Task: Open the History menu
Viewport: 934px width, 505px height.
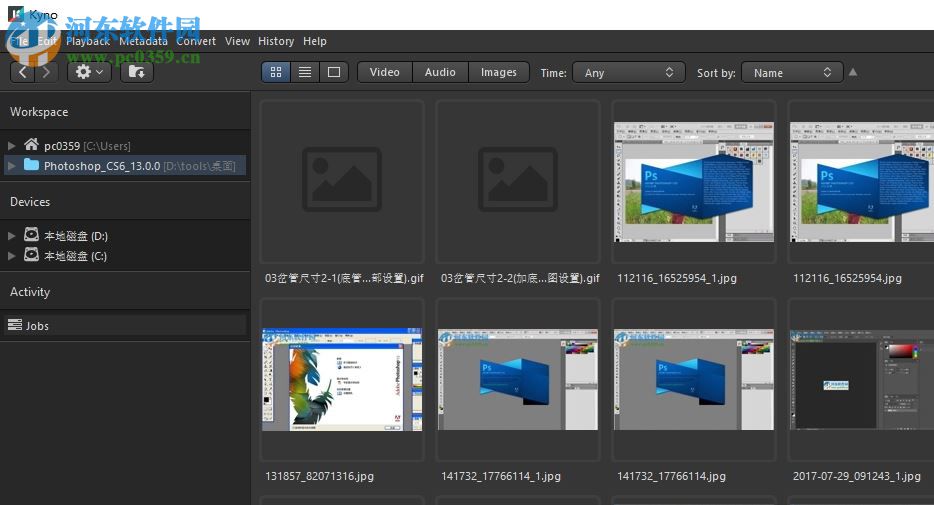Action: [x=276, y=41]
